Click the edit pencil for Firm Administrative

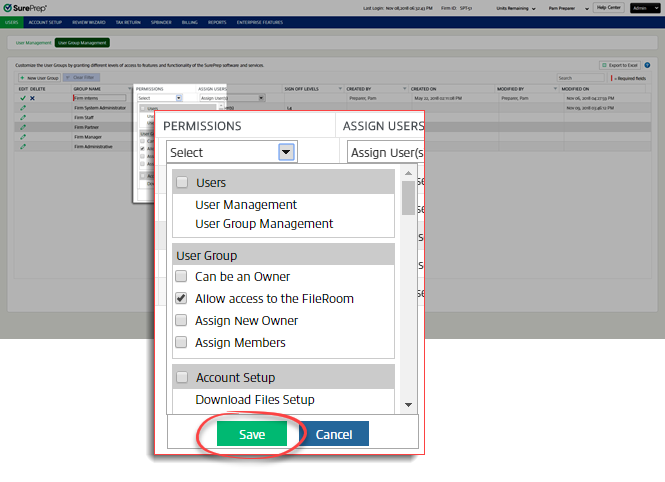22,146
